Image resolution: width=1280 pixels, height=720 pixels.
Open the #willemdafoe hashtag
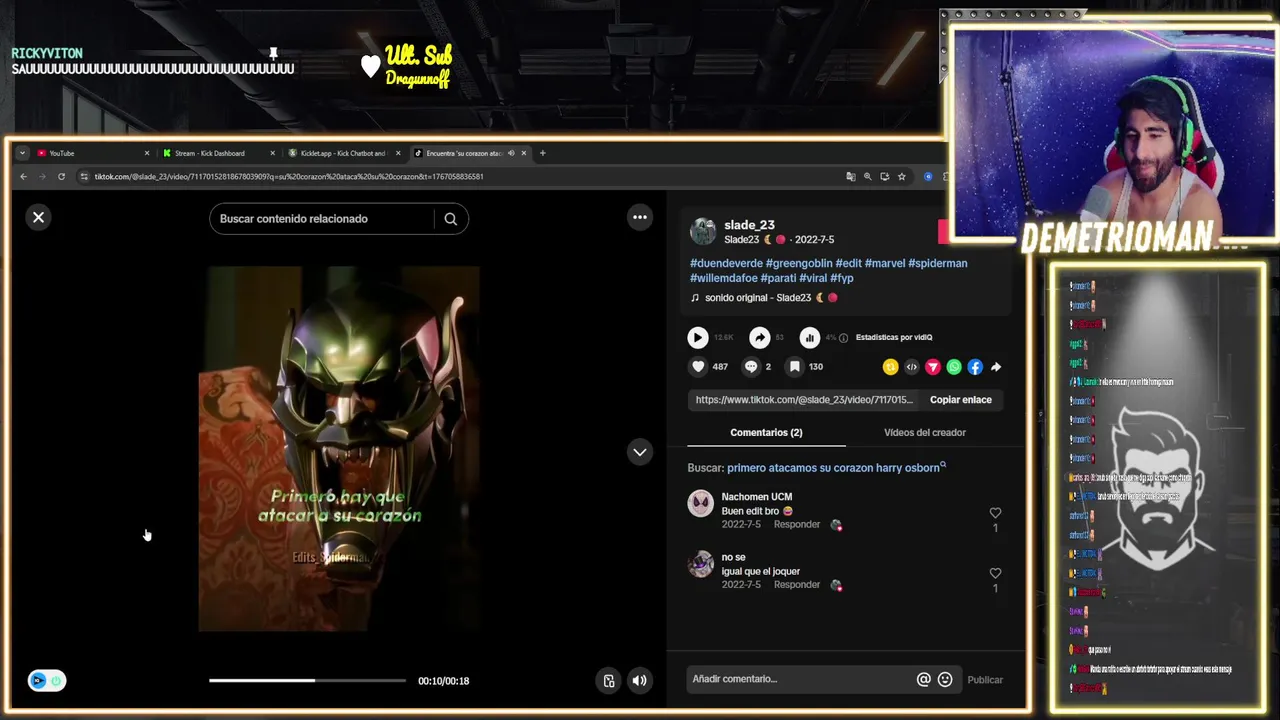coord(723,278)
